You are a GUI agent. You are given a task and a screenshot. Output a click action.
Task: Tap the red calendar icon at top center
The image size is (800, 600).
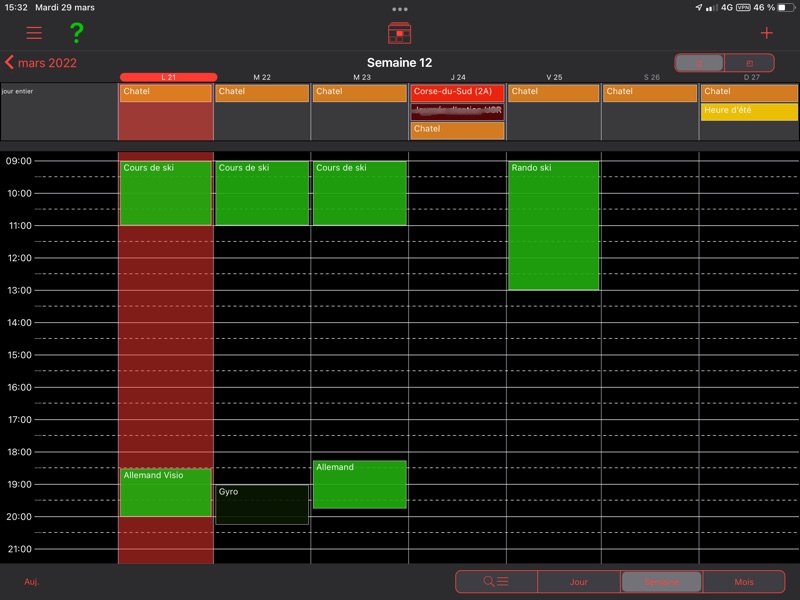click(x=400, y=33)
